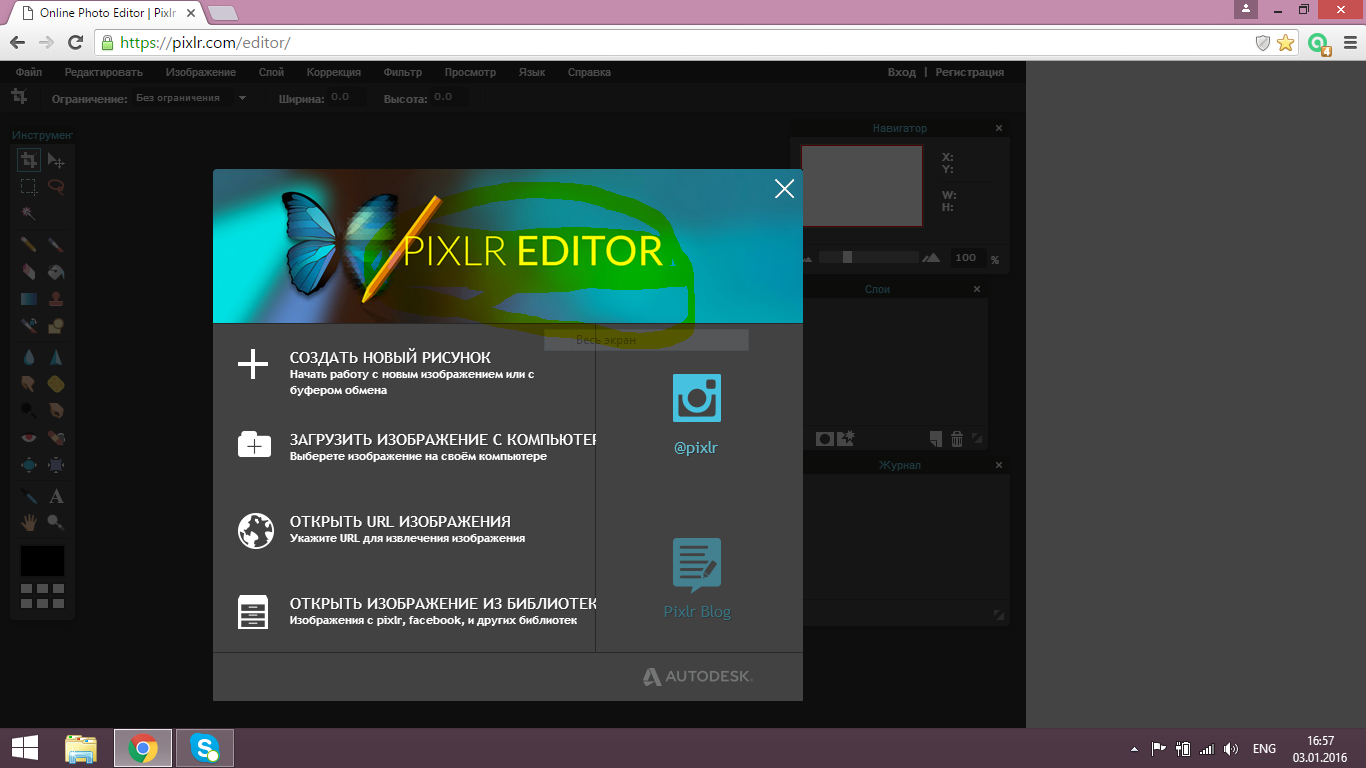
Task: Bookmark this page with the star
Action: (1286, 42)
